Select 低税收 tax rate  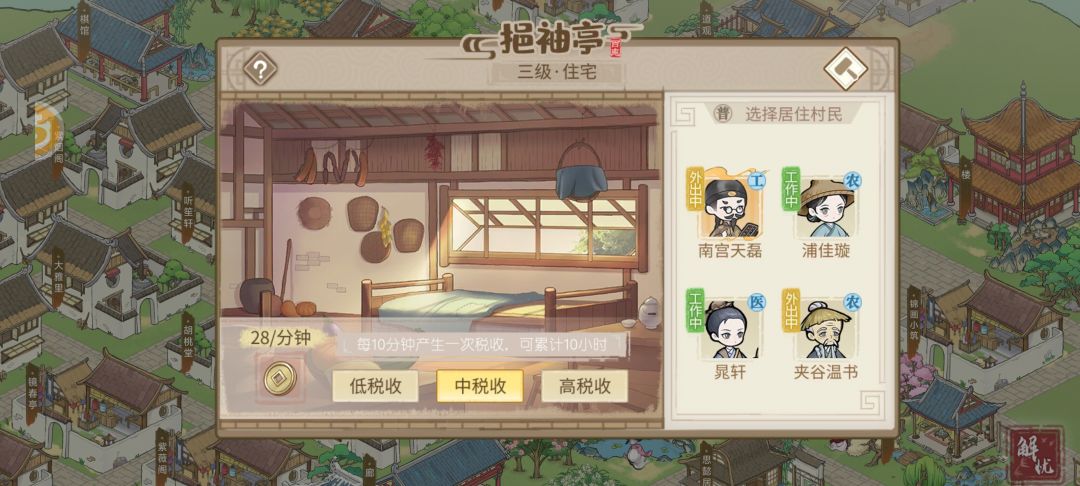point(375,386)
